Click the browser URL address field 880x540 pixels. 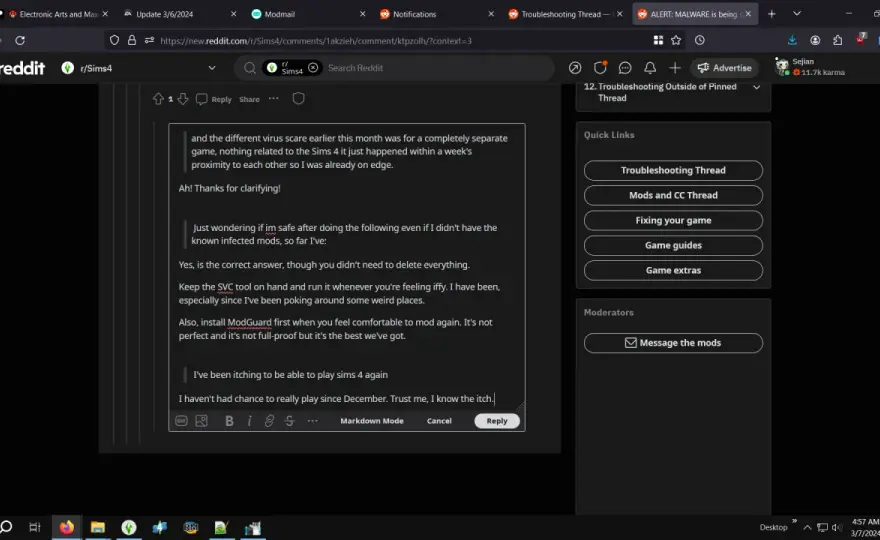[393, 40]
